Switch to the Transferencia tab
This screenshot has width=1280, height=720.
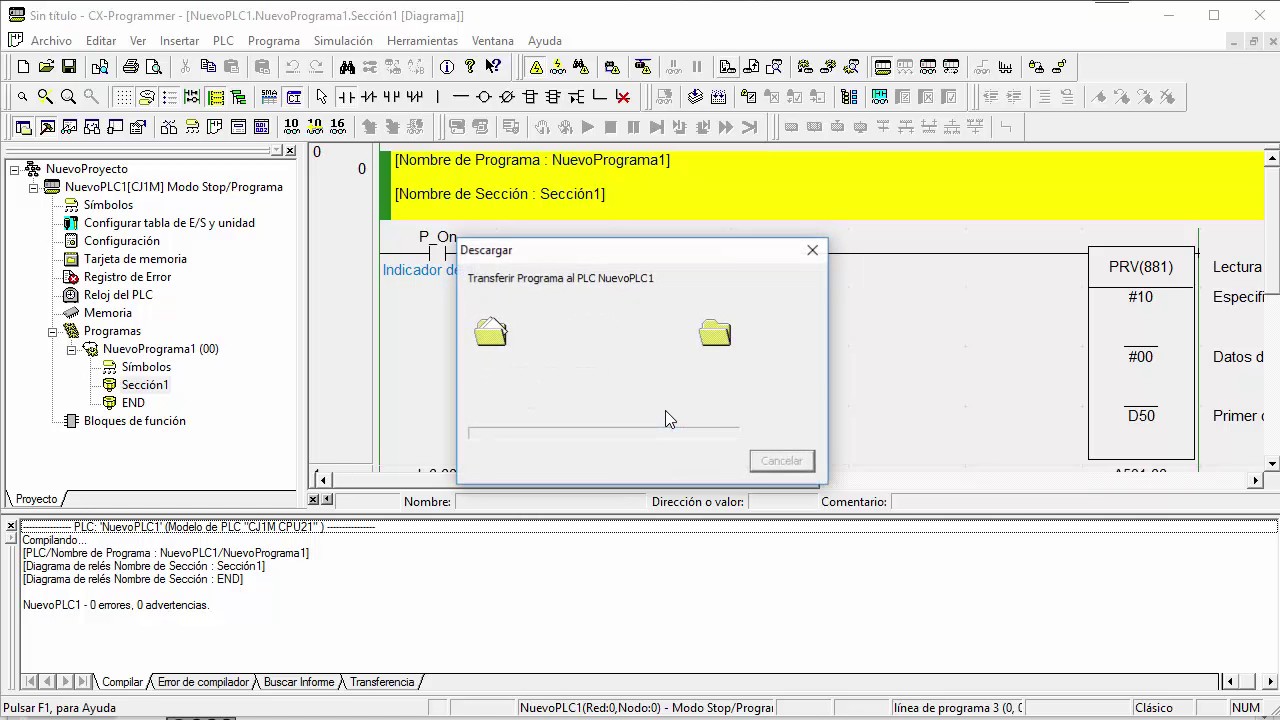(382, 682)
